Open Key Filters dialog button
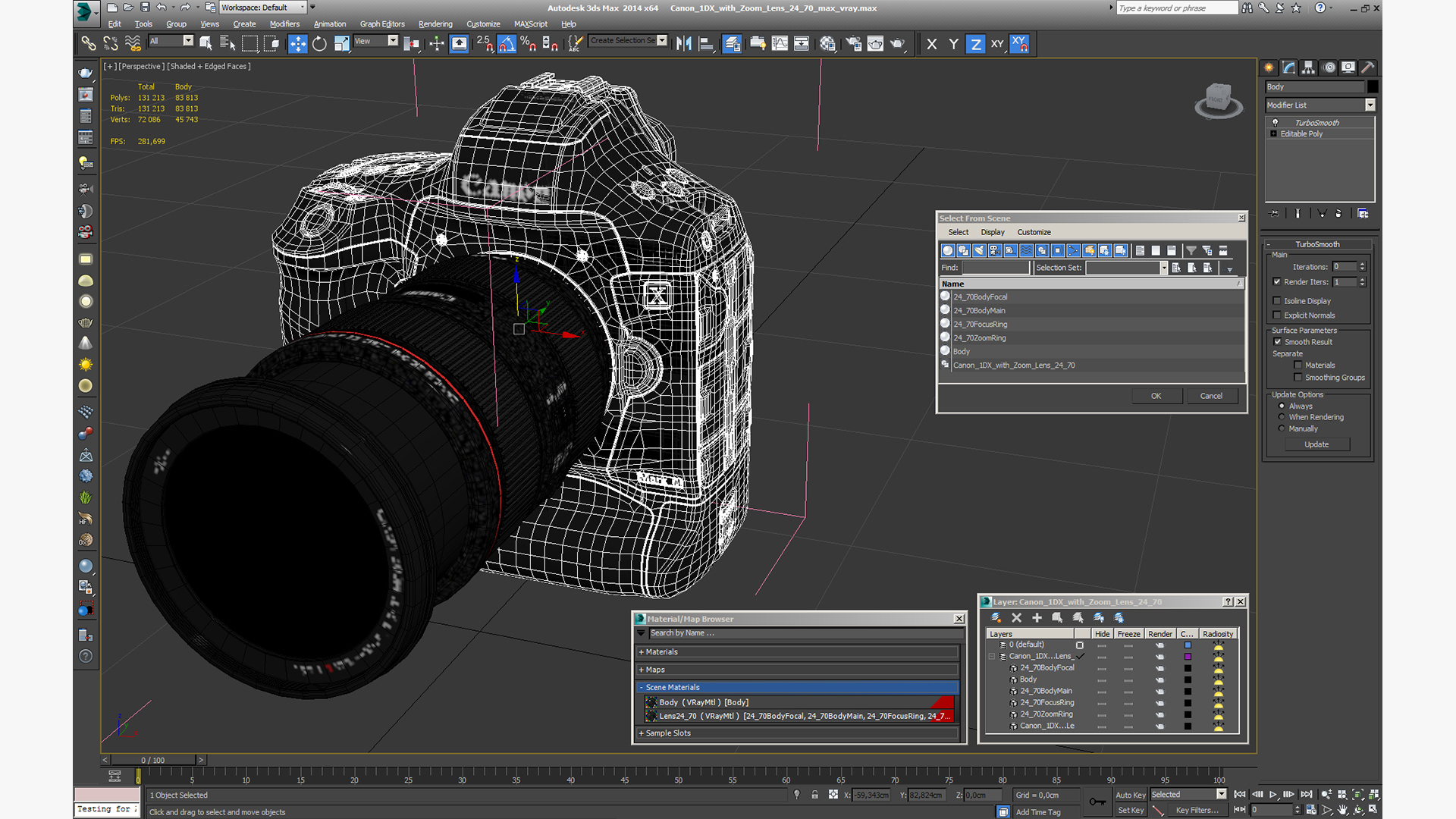1456x819 pixels. pyautogui.click(x=1197, y=810)
